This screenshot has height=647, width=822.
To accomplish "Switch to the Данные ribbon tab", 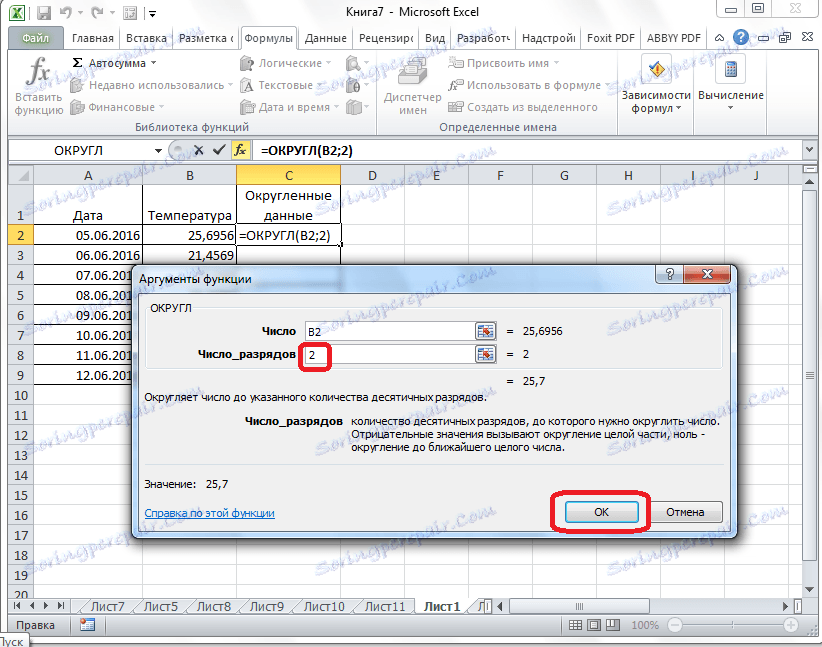I will pos(326,38).
